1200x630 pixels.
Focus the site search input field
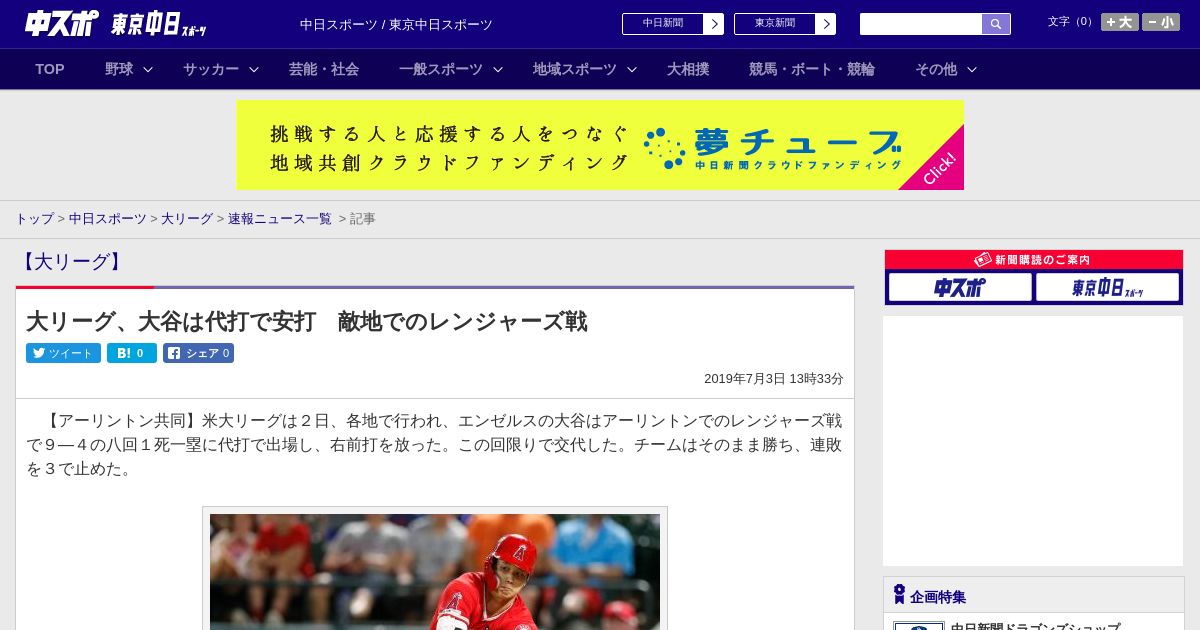pos(921,24)
